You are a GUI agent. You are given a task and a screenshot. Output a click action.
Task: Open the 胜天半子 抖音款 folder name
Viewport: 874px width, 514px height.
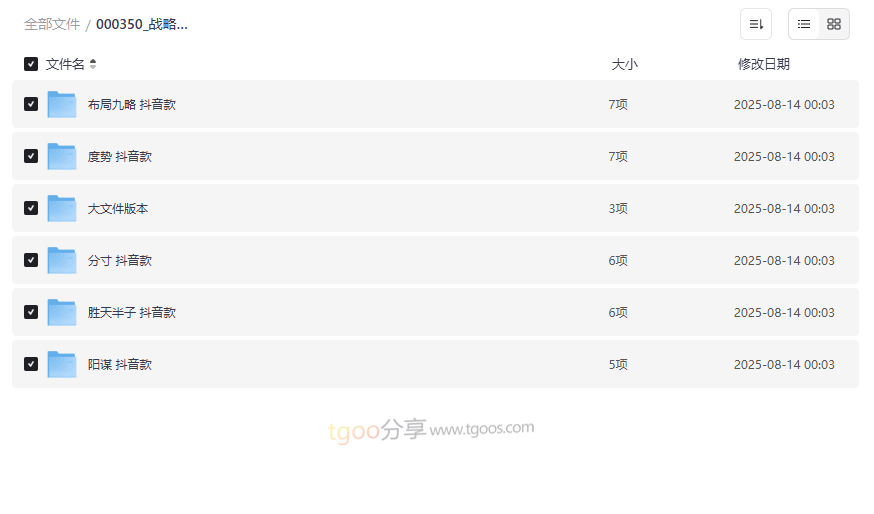pyautogui.click(x=132, y=312)
